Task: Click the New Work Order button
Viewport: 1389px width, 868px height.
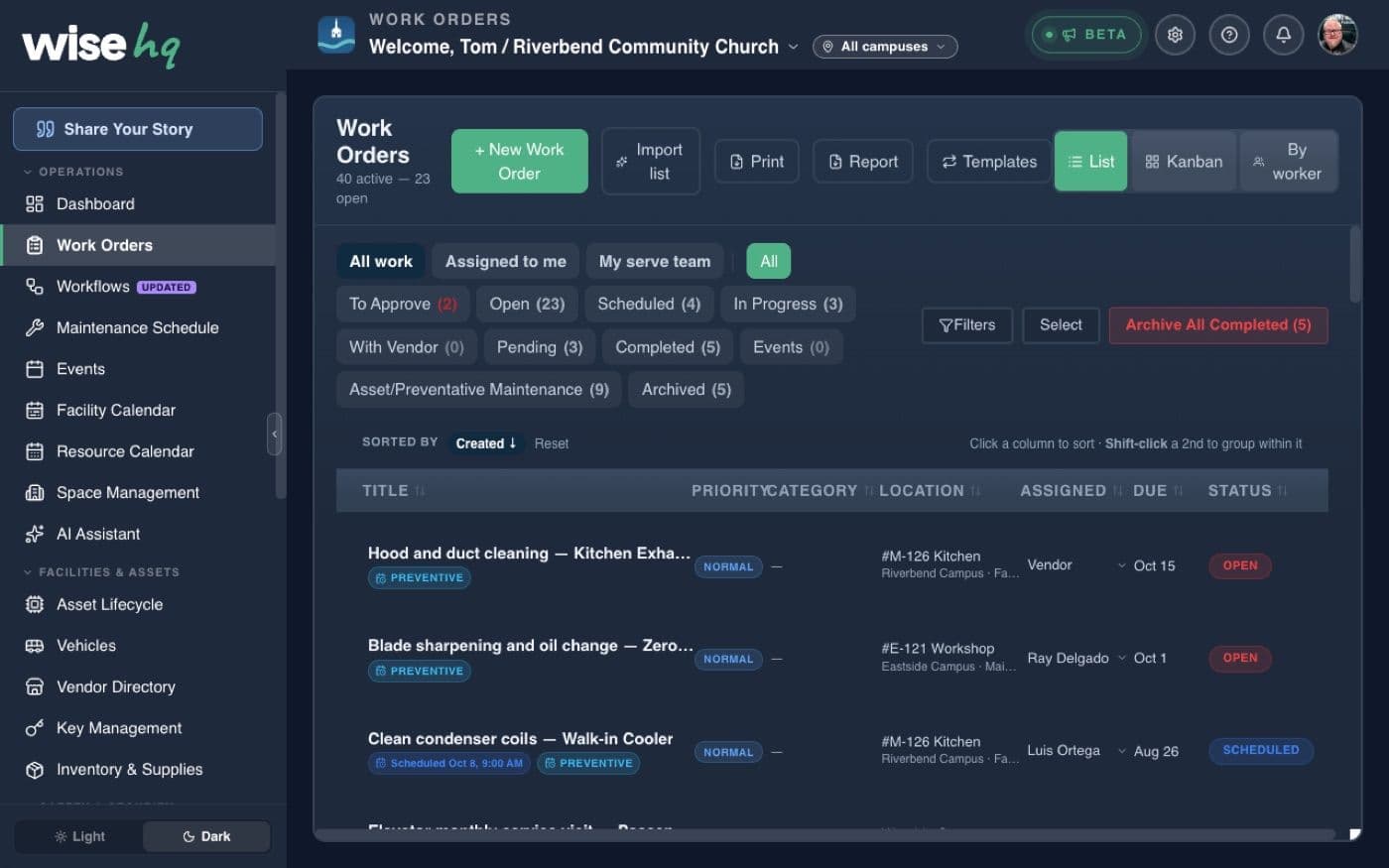Action: (519, 162)
